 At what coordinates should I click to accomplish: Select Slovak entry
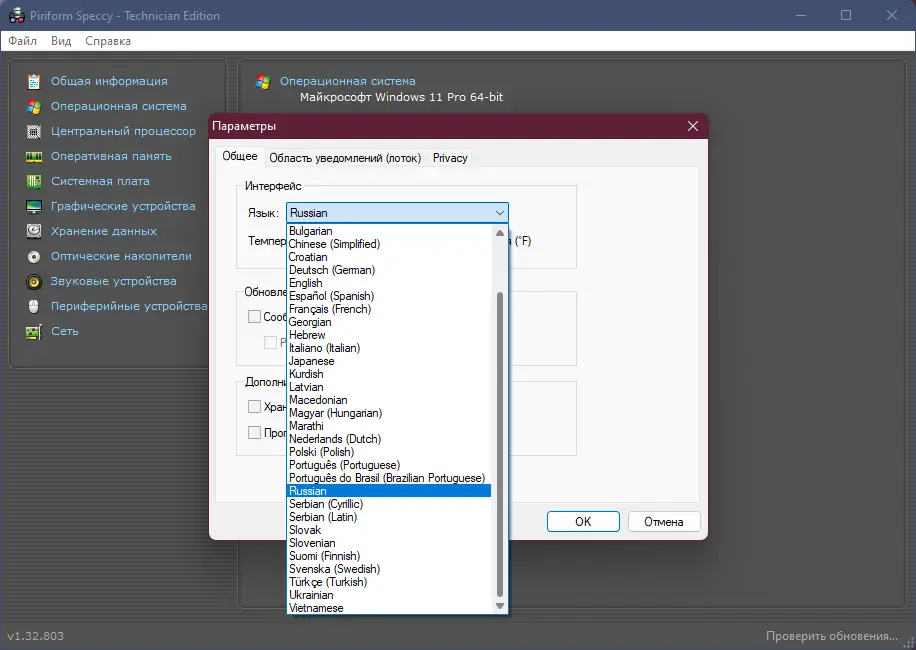[x=390, y=530]
